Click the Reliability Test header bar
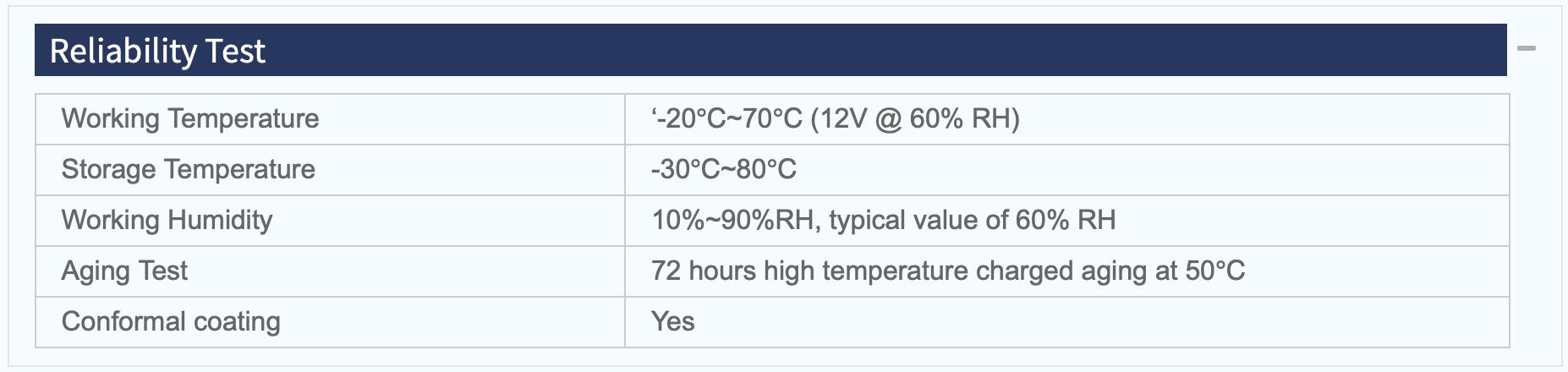 click(x=770, y=50)
